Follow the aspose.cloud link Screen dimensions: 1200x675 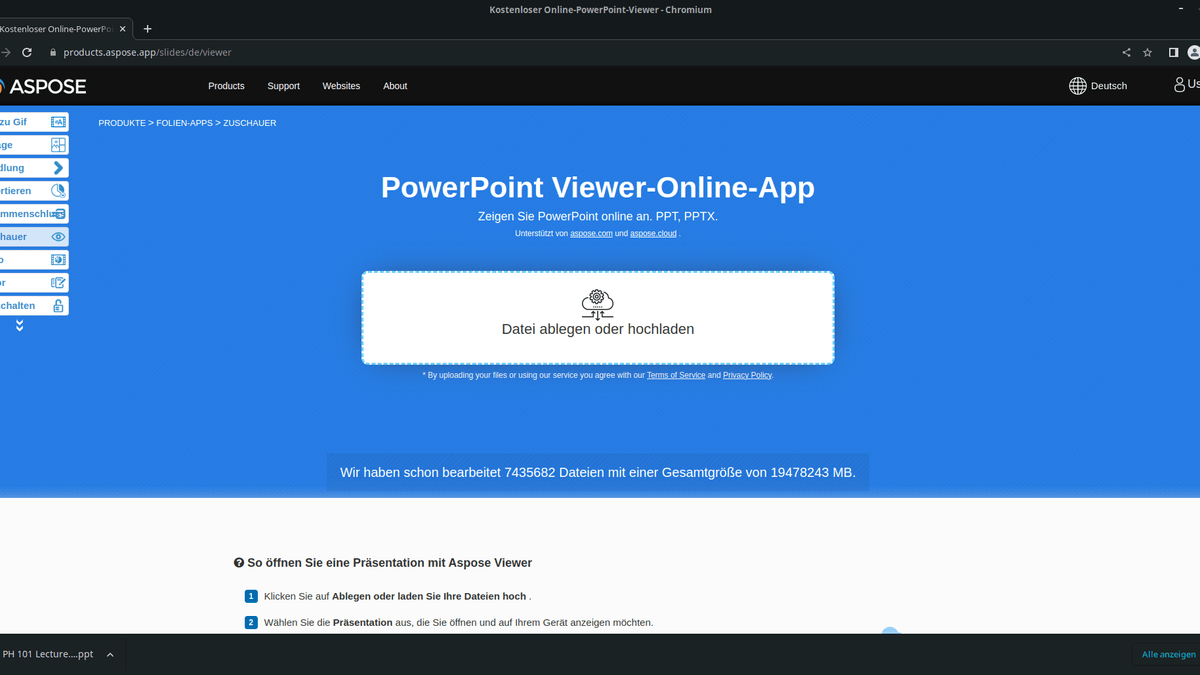point(653,232)
